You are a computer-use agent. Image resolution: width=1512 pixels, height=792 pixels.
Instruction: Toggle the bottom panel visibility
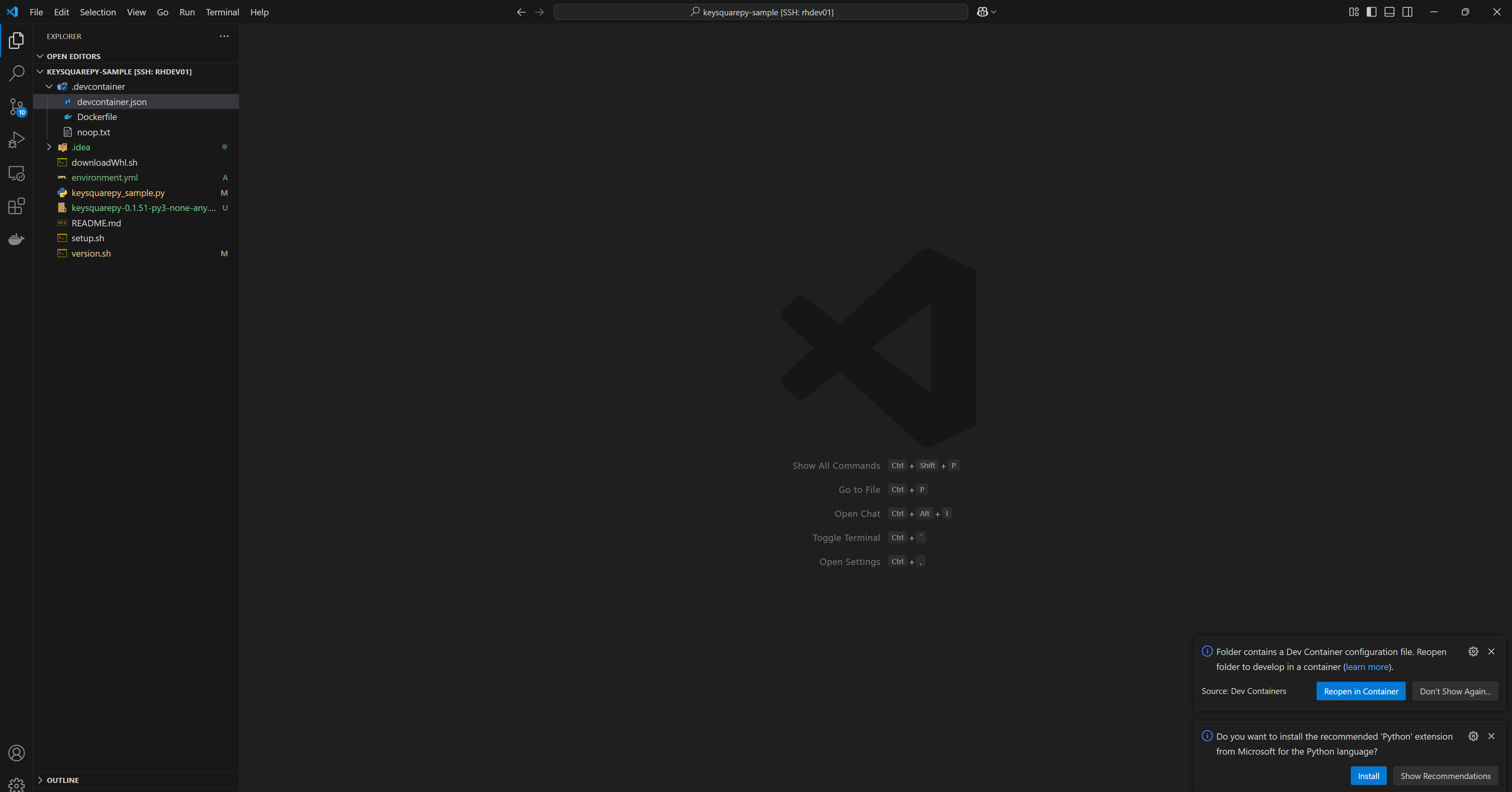pos(1389,12)
